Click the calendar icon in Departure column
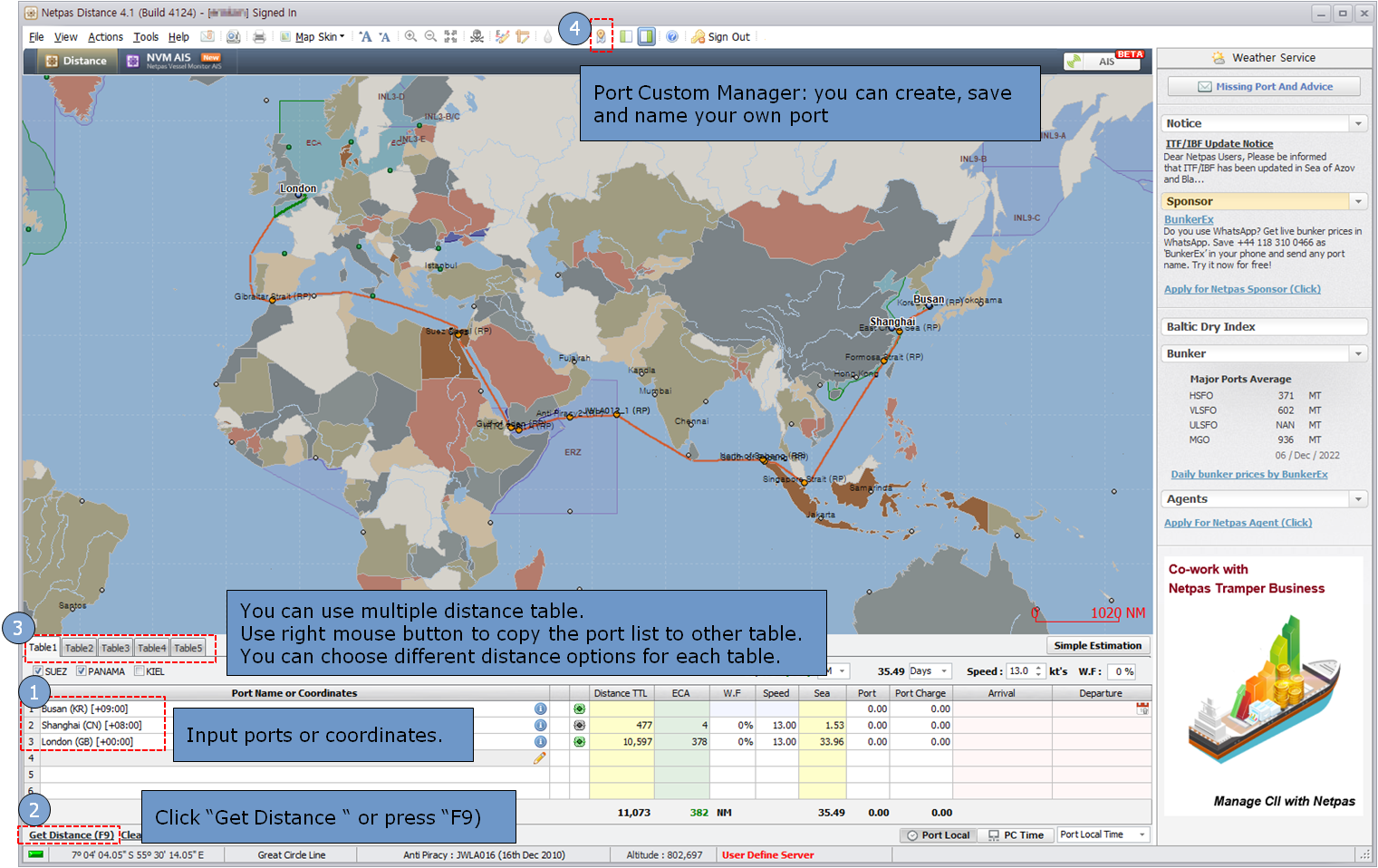This screenshot has width=1378, height=868. [x=1142, y=709]
